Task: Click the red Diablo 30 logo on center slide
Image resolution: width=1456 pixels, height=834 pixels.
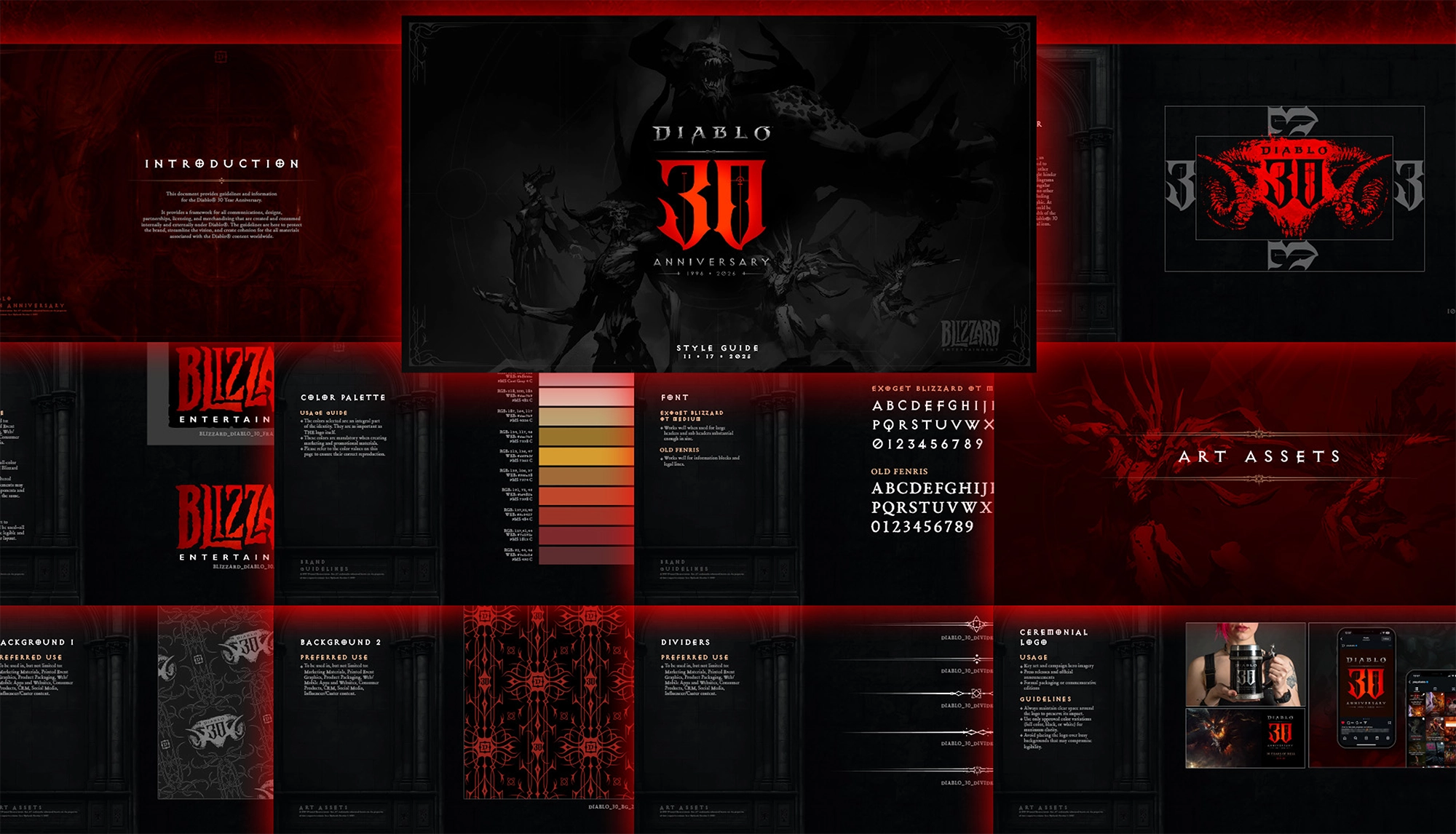Action: 712,205
